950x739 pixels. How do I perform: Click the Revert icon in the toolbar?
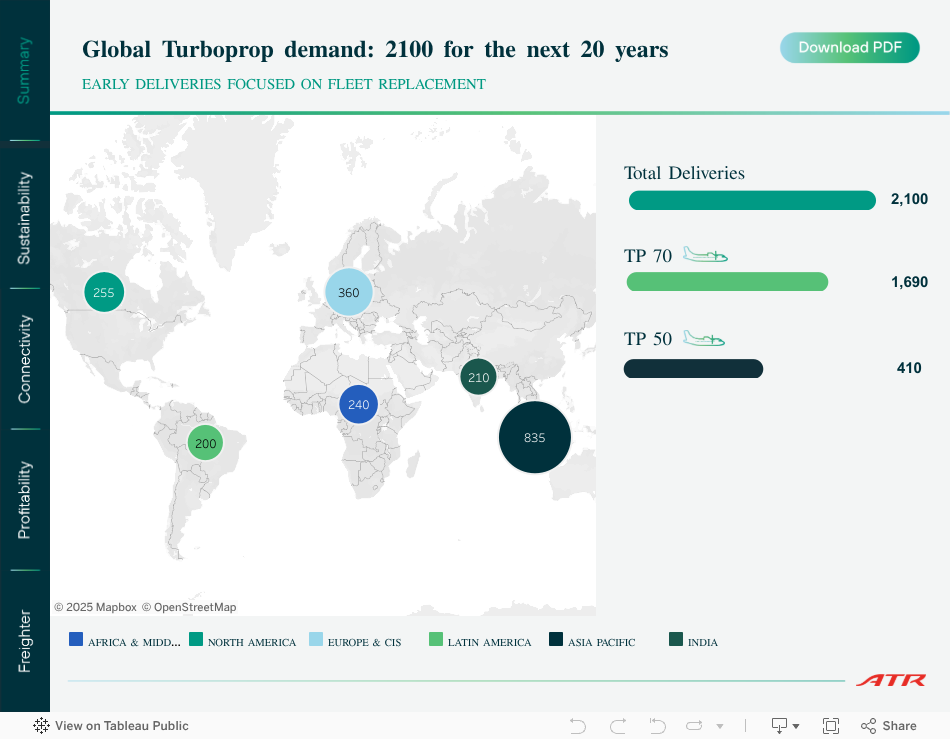[x=657, y=726]
